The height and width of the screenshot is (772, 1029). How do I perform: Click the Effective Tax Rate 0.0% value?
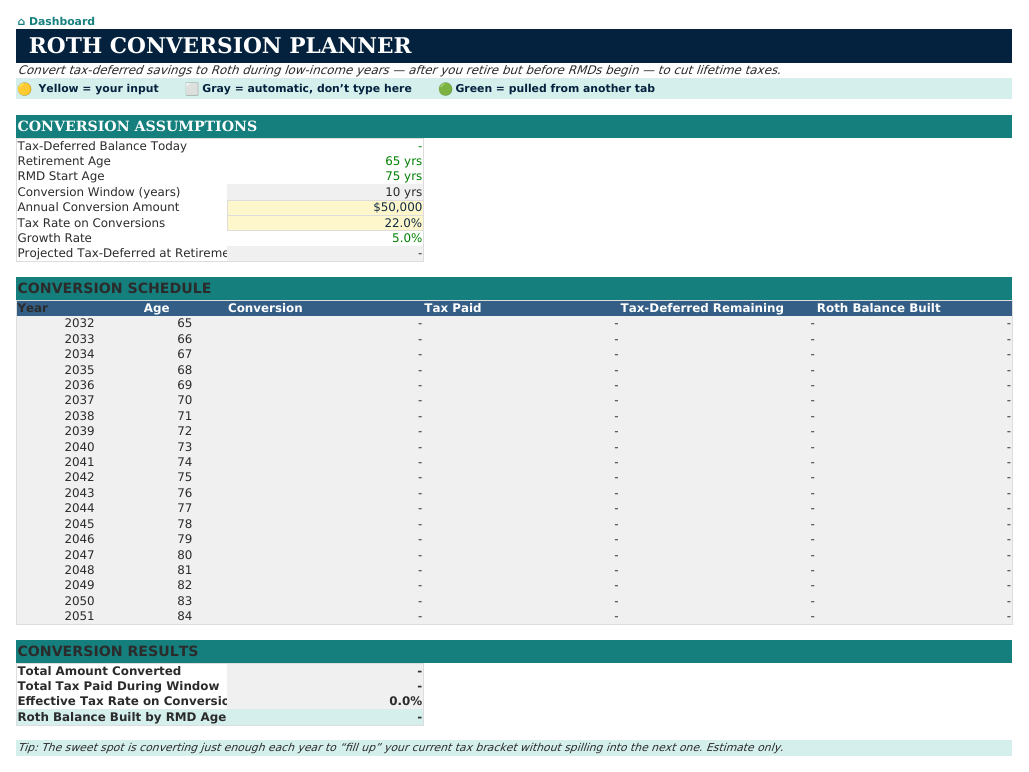tap(406, 702)
